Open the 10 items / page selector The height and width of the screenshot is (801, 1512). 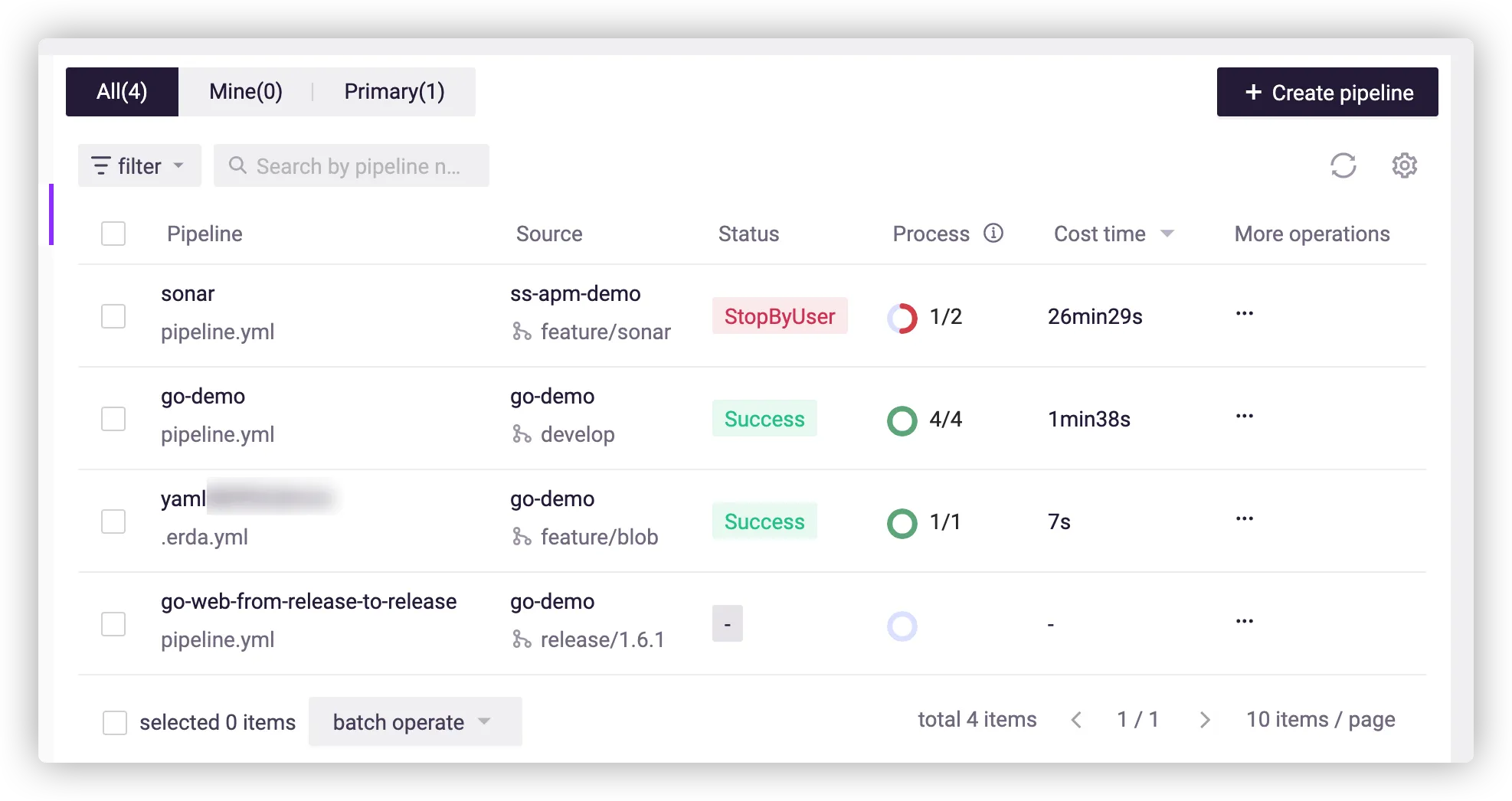pyautogui.click(x=1320, y=720)
